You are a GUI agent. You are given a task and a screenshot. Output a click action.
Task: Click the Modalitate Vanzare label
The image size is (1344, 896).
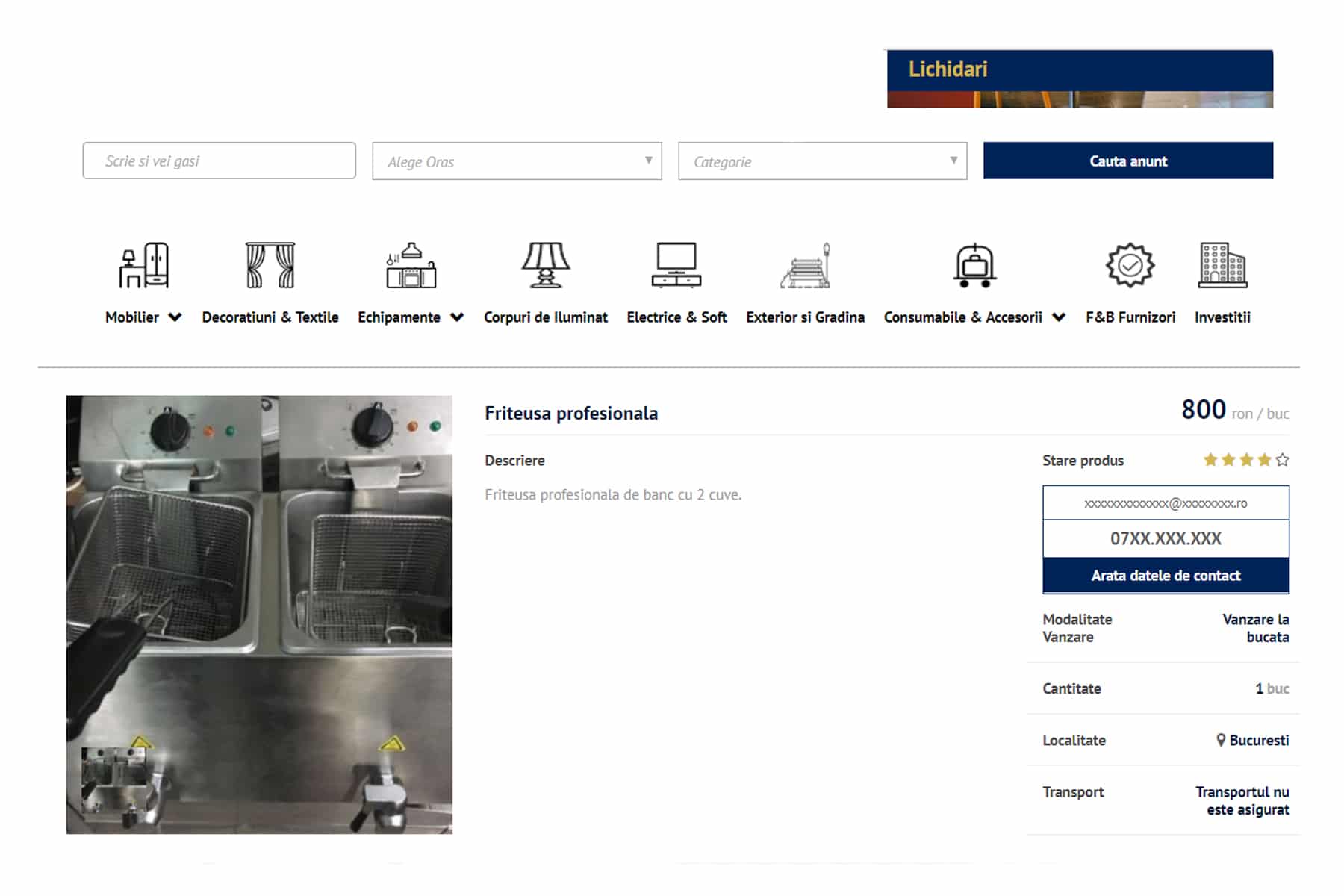1077,628
